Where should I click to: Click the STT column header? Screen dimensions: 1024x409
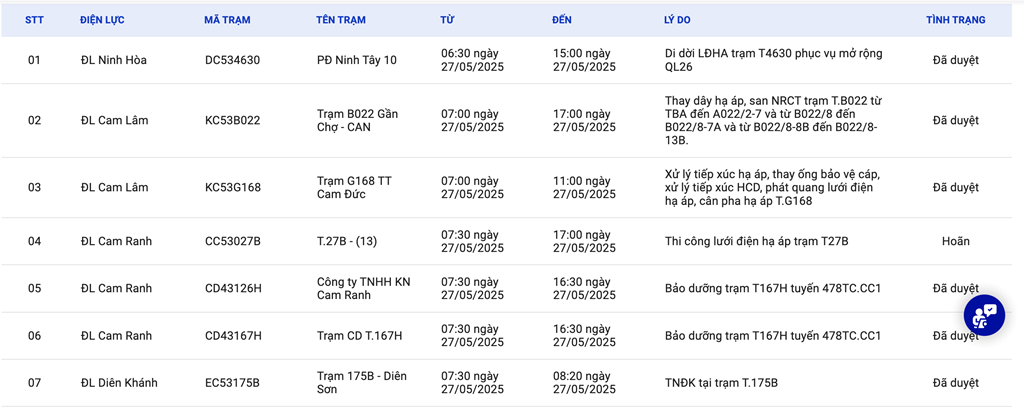[34, 20]
